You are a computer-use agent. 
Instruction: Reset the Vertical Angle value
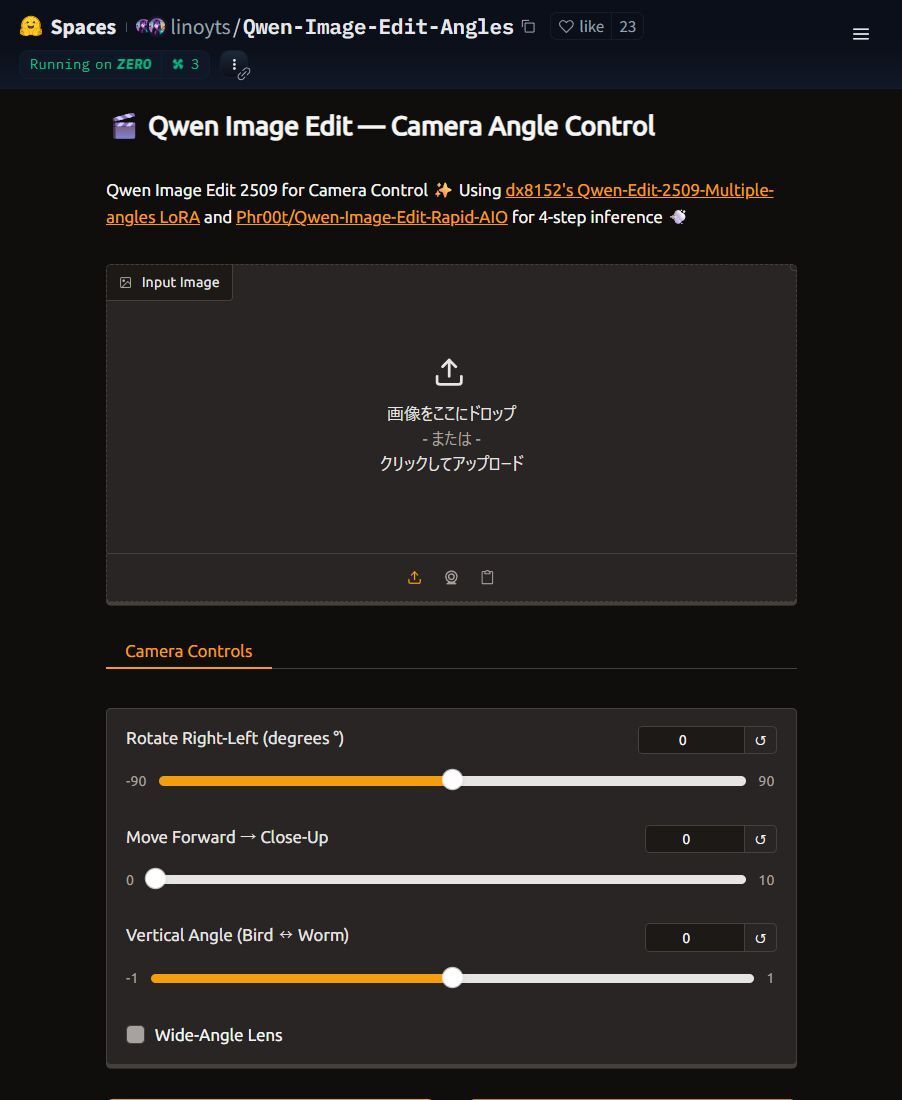[x=760, y=938]
